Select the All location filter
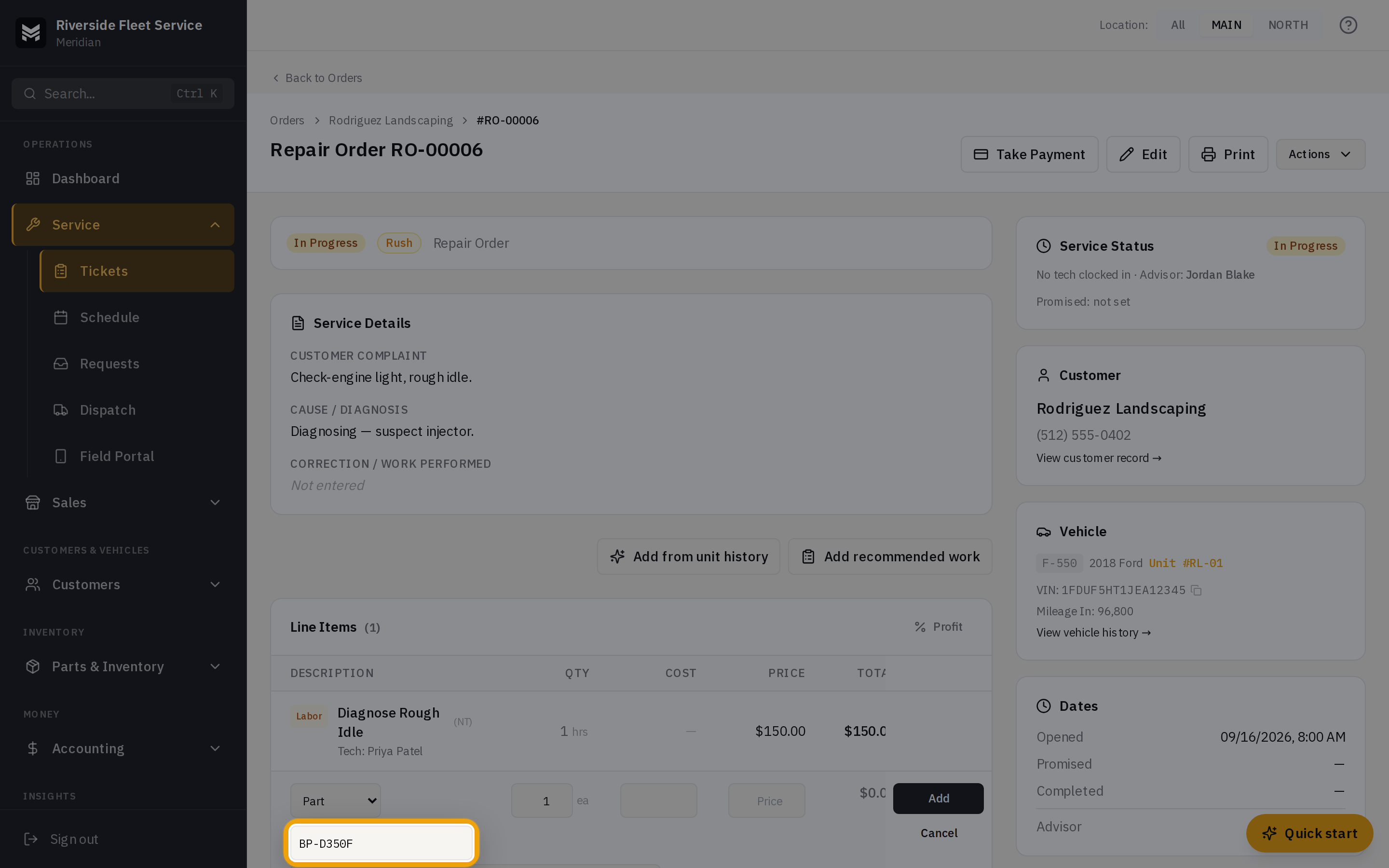Viewport: 1389px width, 868px height. point(1178,25)
